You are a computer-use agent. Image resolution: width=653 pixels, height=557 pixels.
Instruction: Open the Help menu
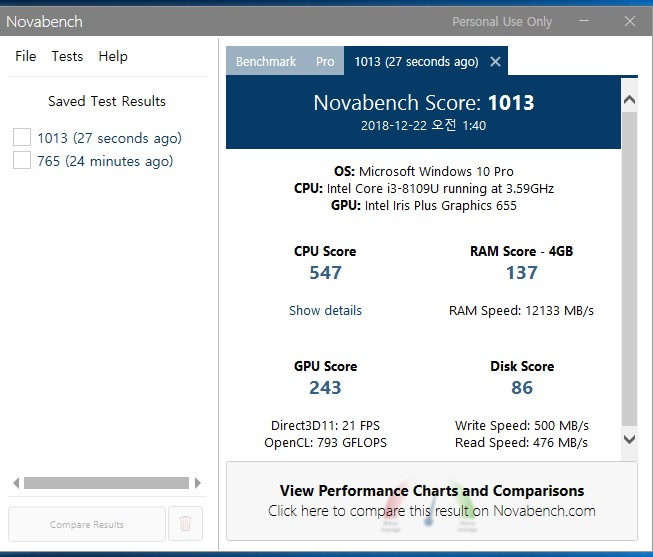(113, 56)
